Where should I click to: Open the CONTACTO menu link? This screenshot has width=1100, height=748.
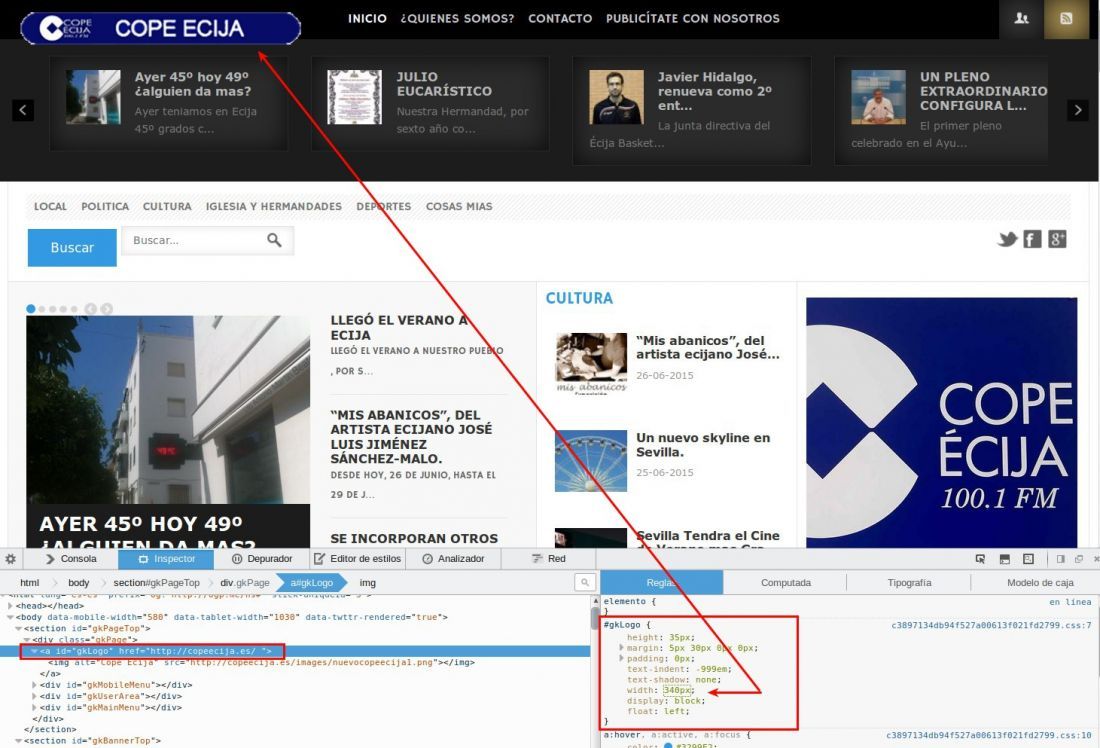(560, 18)
